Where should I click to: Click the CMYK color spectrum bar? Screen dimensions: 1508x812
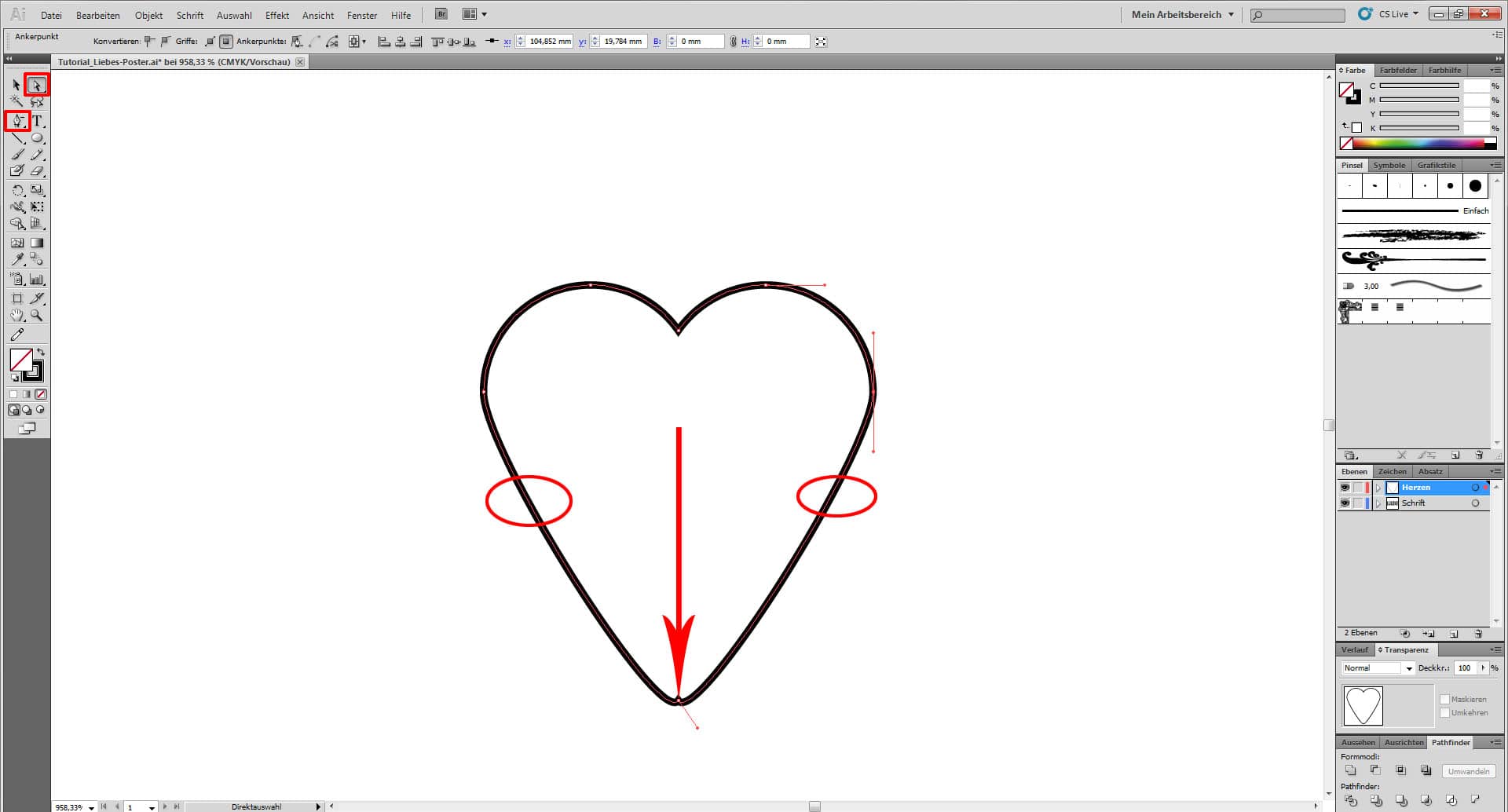click(x=1414, y=143)
